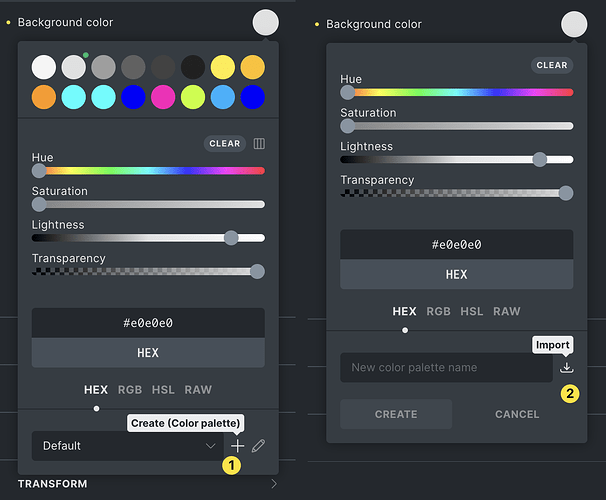The image size is (606, 500).
Task: Open the Default palette dropdown
Action: coord(126,446)
